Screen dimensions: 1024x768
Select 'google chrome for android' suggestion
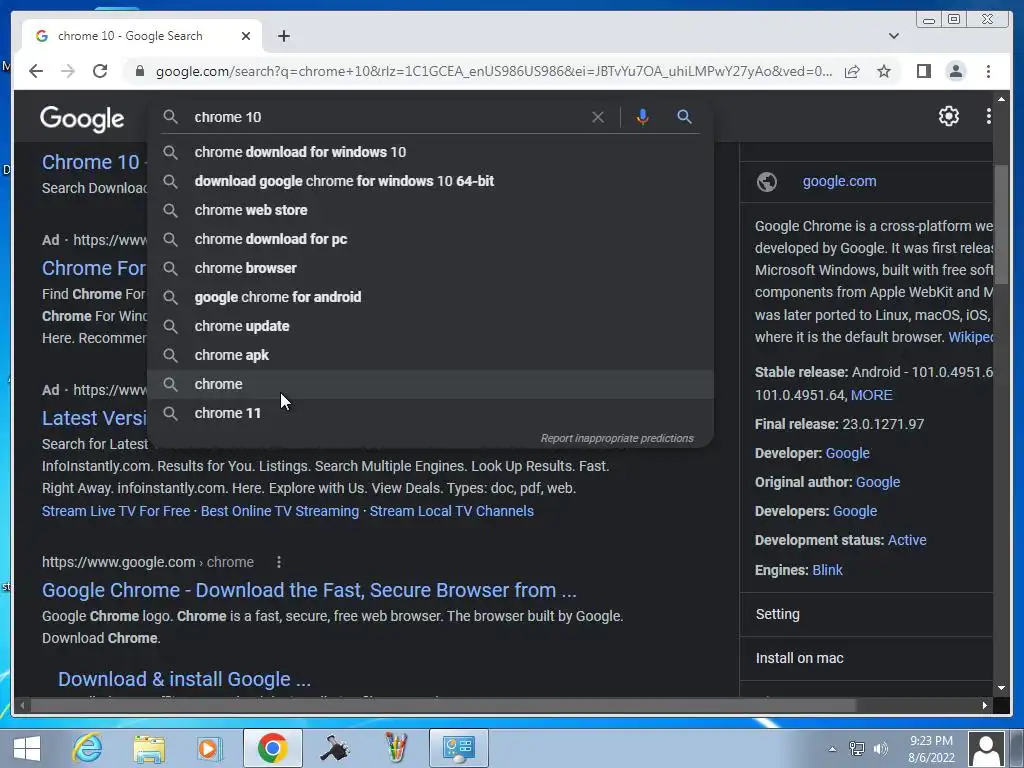(431, 297)
